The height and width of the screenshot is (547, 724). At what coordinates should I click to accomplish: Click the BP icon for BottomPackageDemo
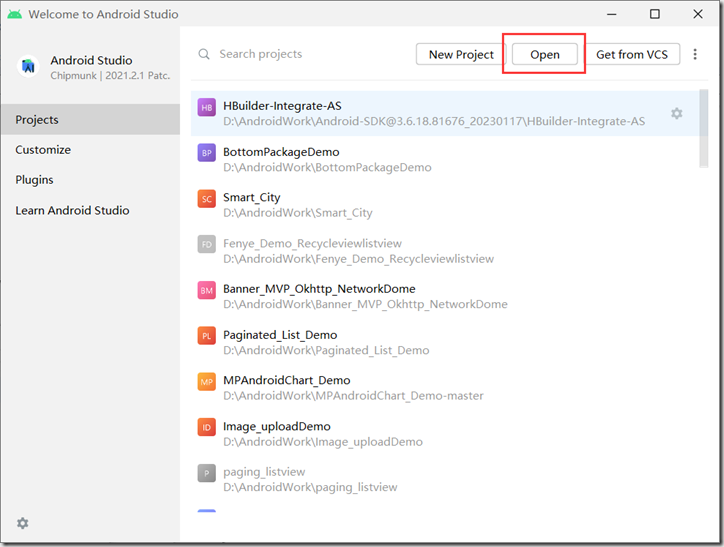point(206,153)
